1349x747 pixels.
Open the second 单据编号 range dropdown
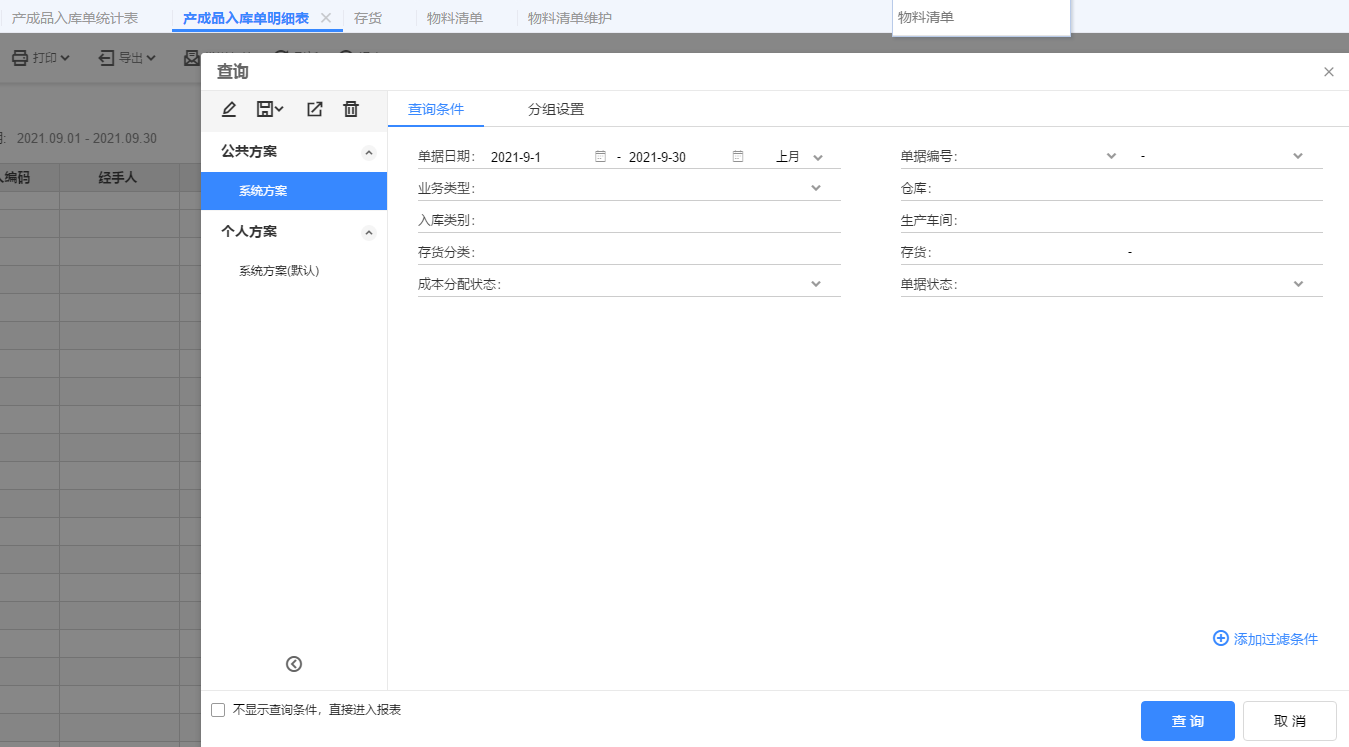pyautogui.click(x=1298, y=156)
